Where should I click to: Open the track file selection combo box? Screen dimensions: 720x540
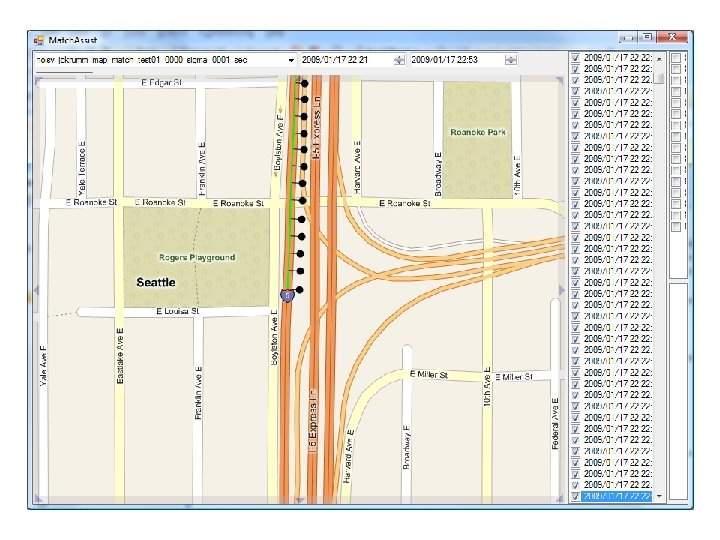[165, 60]
